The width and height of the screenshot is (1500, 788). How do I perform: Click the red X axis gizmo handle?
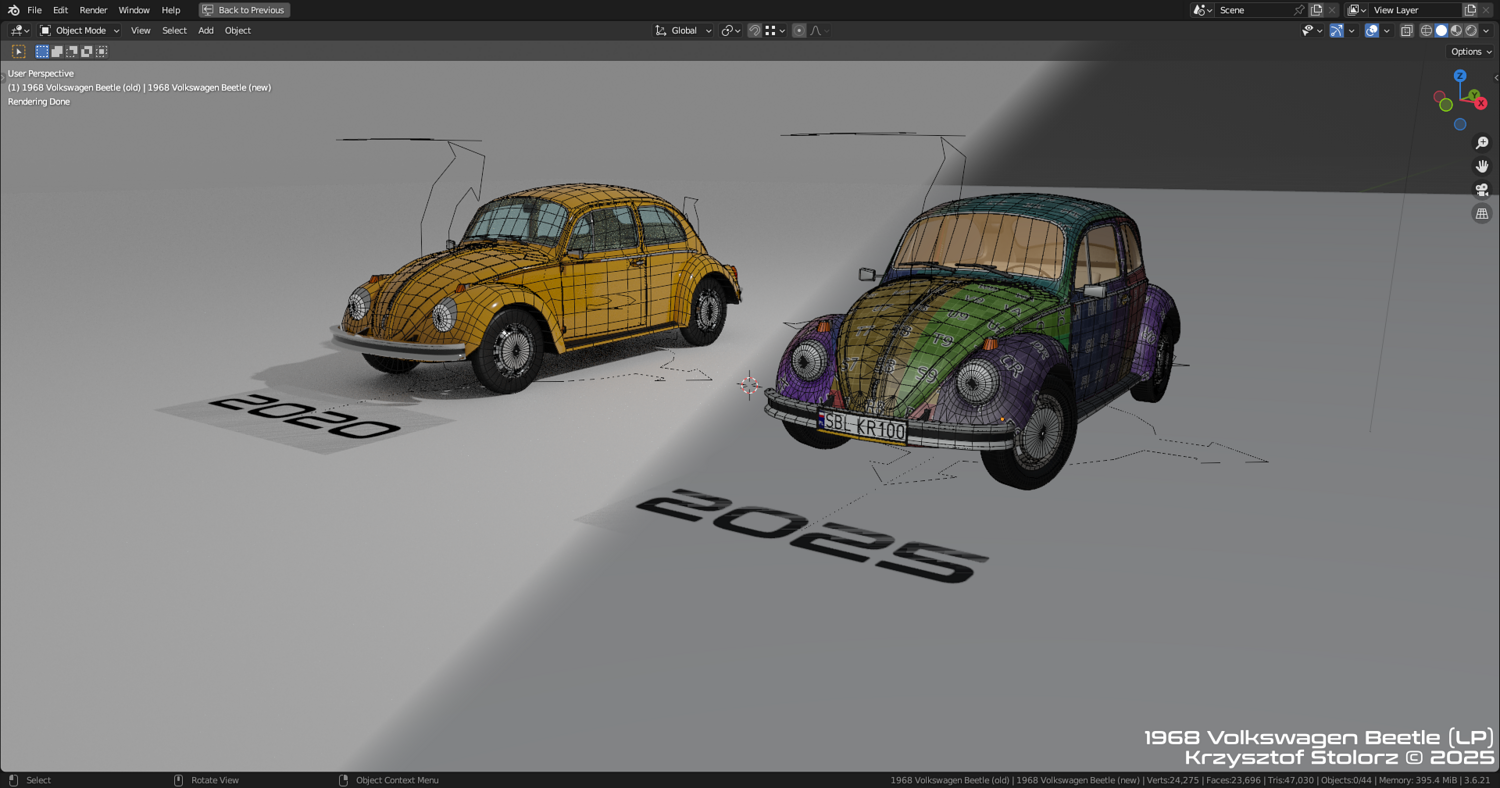(1481, 103)
